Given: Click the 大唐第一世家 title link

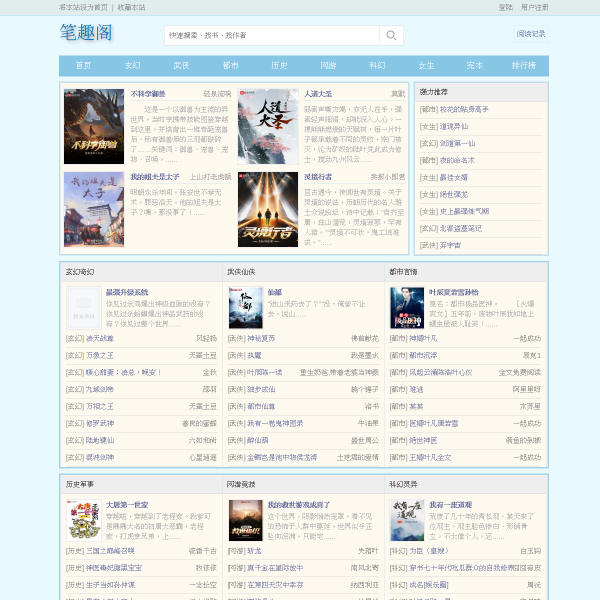Looking at the screenshot, I should pyautogui.click(x=127, y=505).
